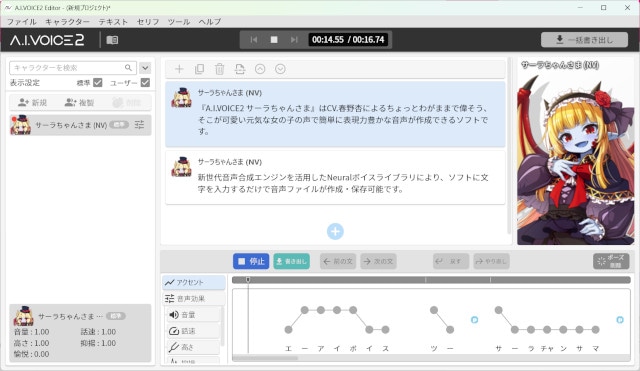Skip to next sentence in playback bar
640x371 pixels.
294,40
